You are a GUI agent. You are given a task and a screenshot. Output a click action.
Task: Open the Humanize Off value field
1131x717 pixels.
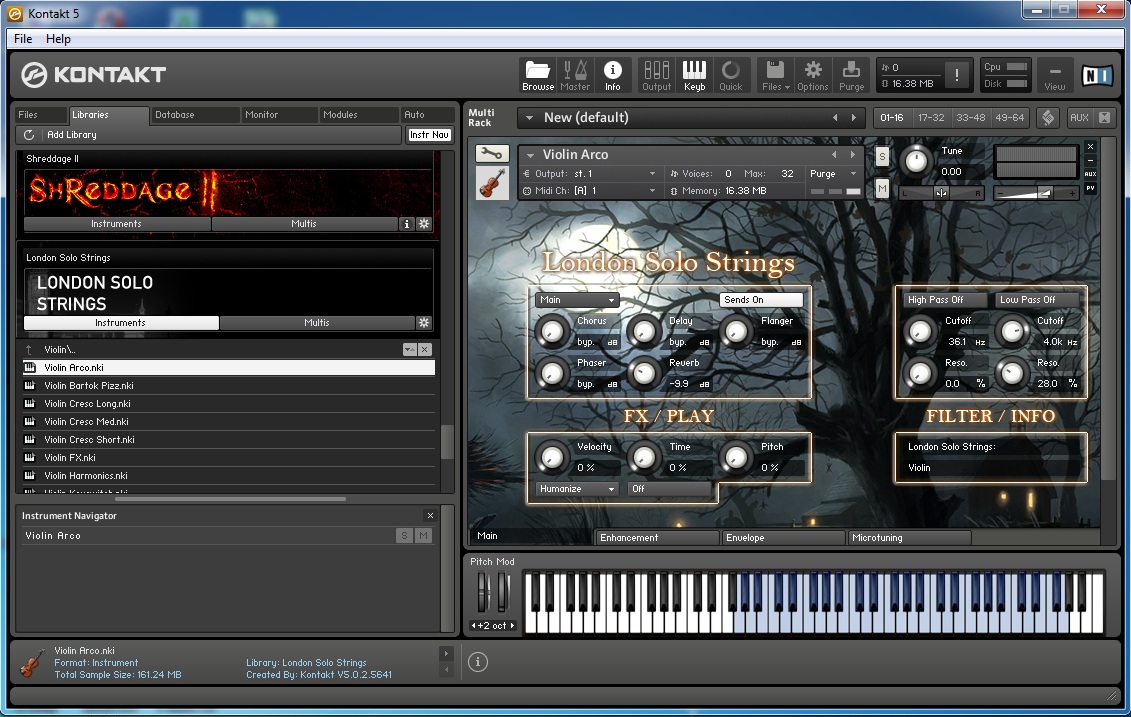[x=669, y=488]
